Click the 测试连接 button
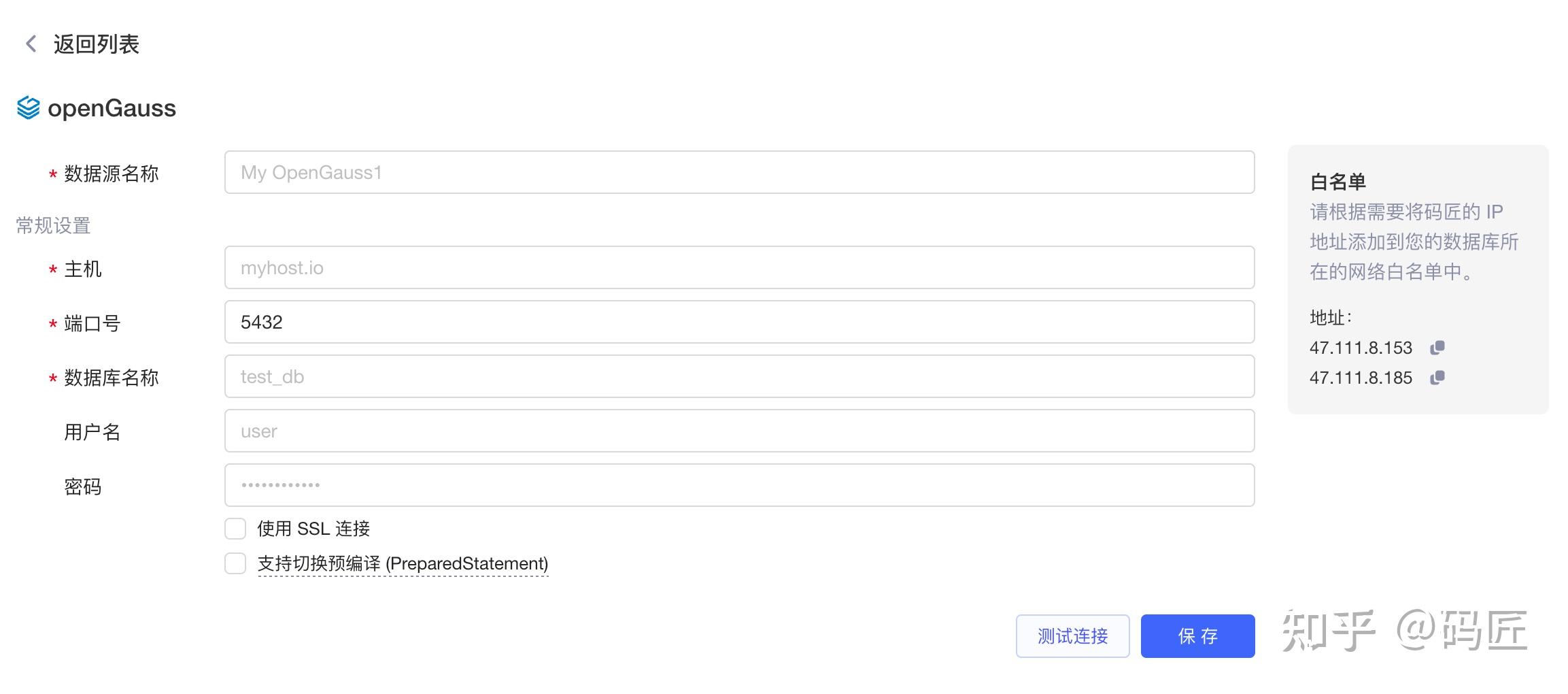The width and height of the screenshot is (1568, 694). (1072, 636)
